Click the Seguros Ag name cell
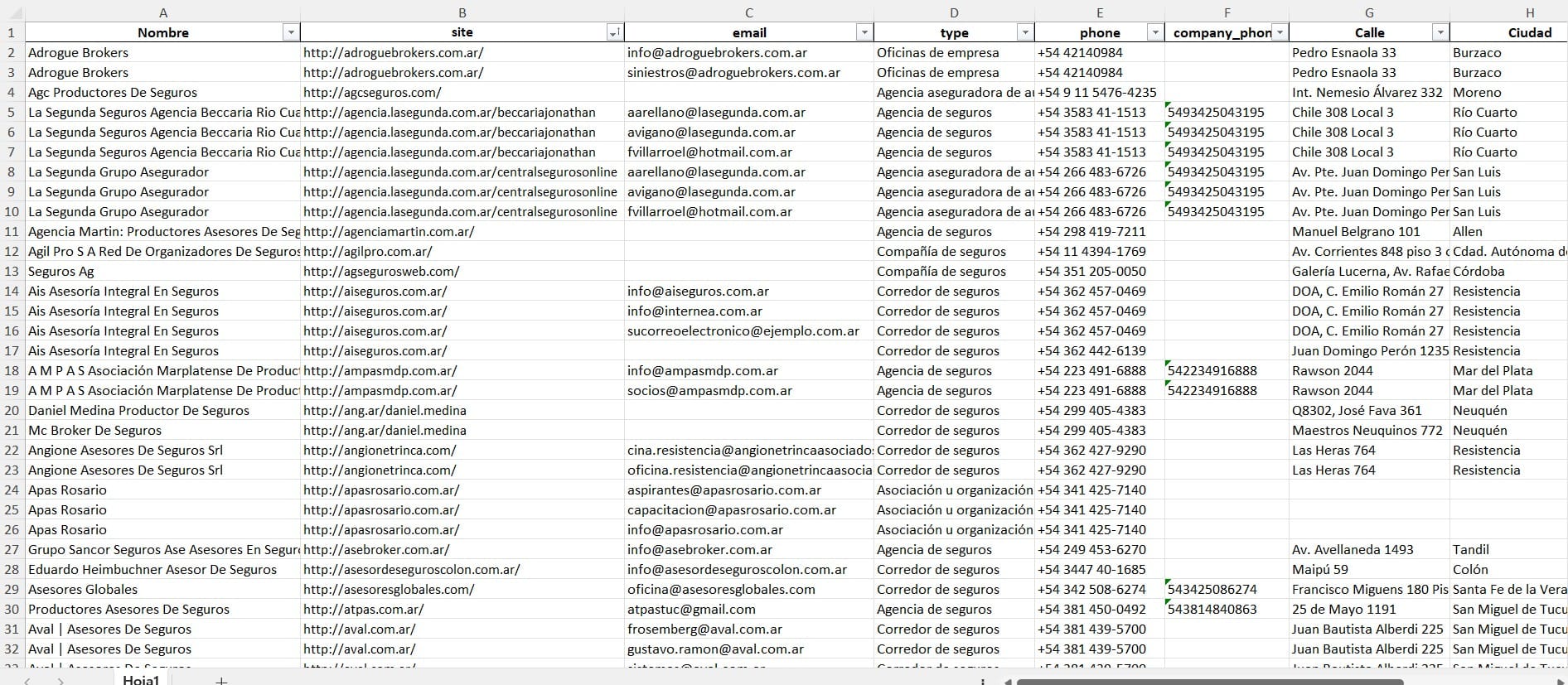Viewport: 1568px width, 685px height. point(163,271)
